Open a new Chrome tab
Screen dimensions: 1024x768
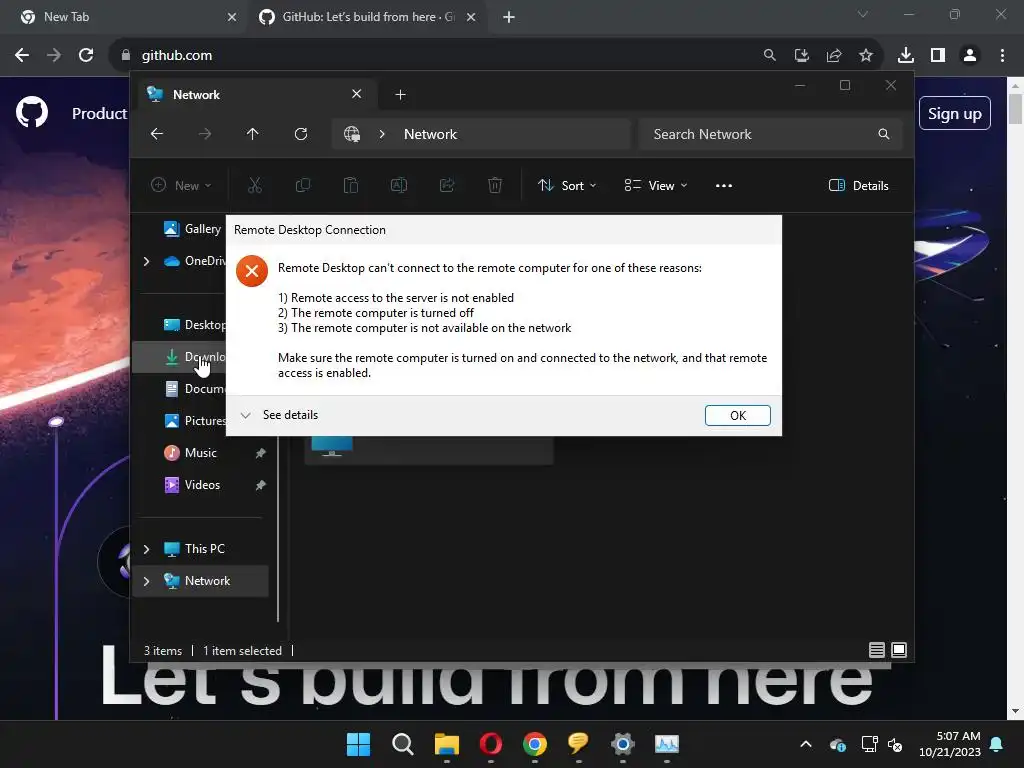tap(509, 17)
